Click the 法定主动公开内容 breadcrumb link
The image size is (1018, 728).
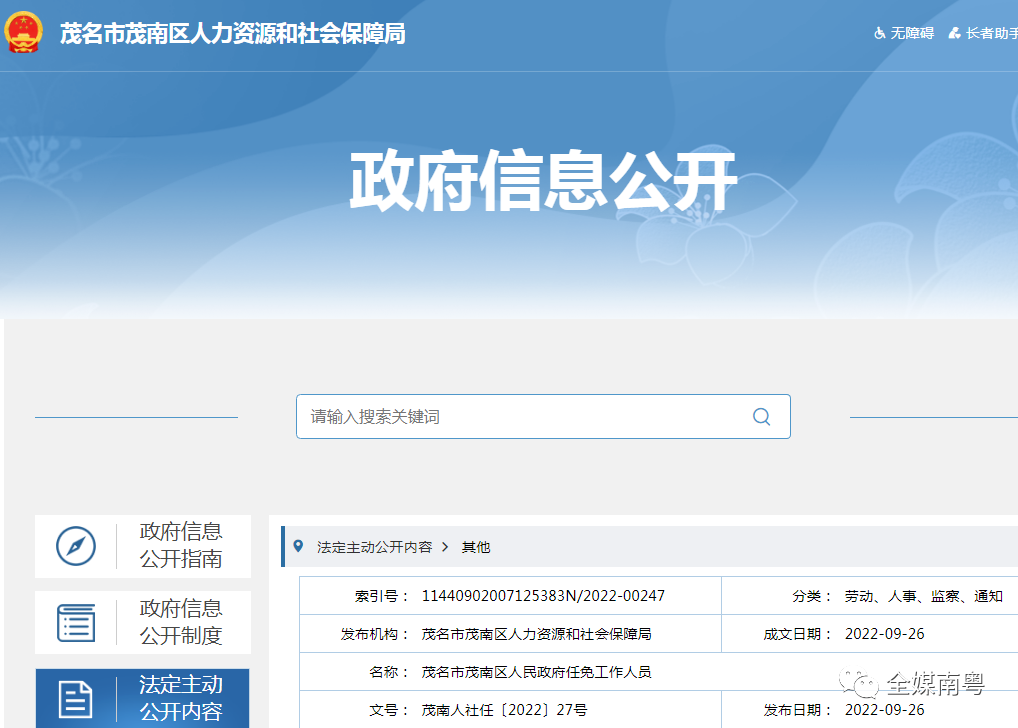(x=375, y=547)
